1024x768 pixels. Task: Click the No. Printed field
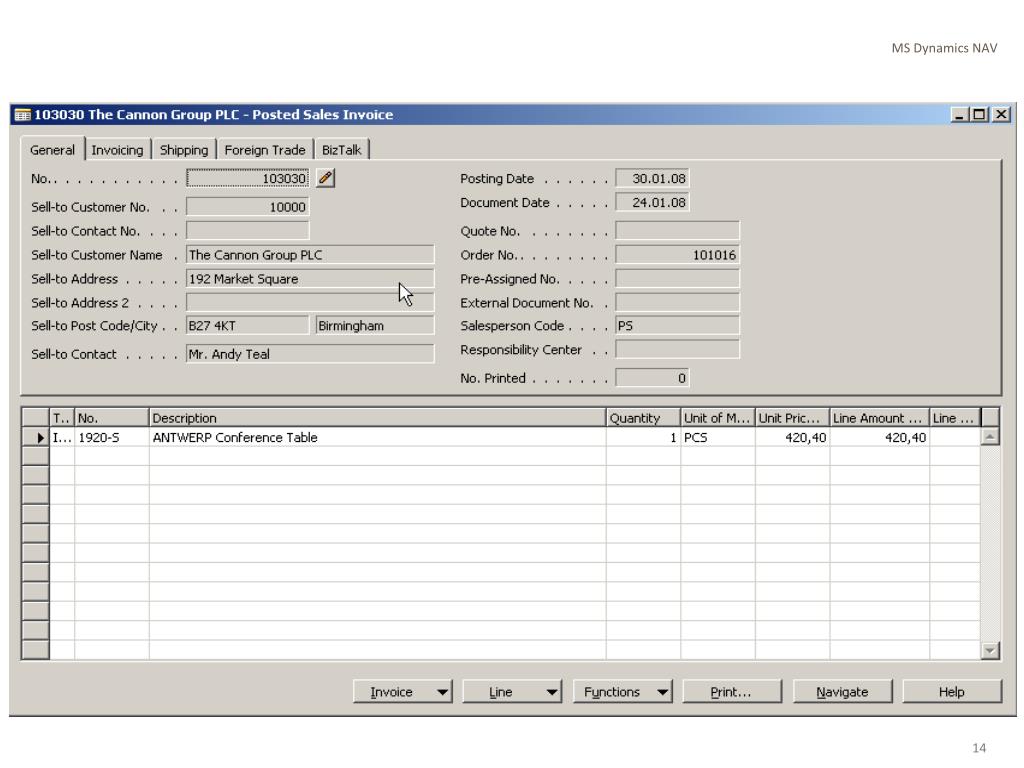[652, 378]
